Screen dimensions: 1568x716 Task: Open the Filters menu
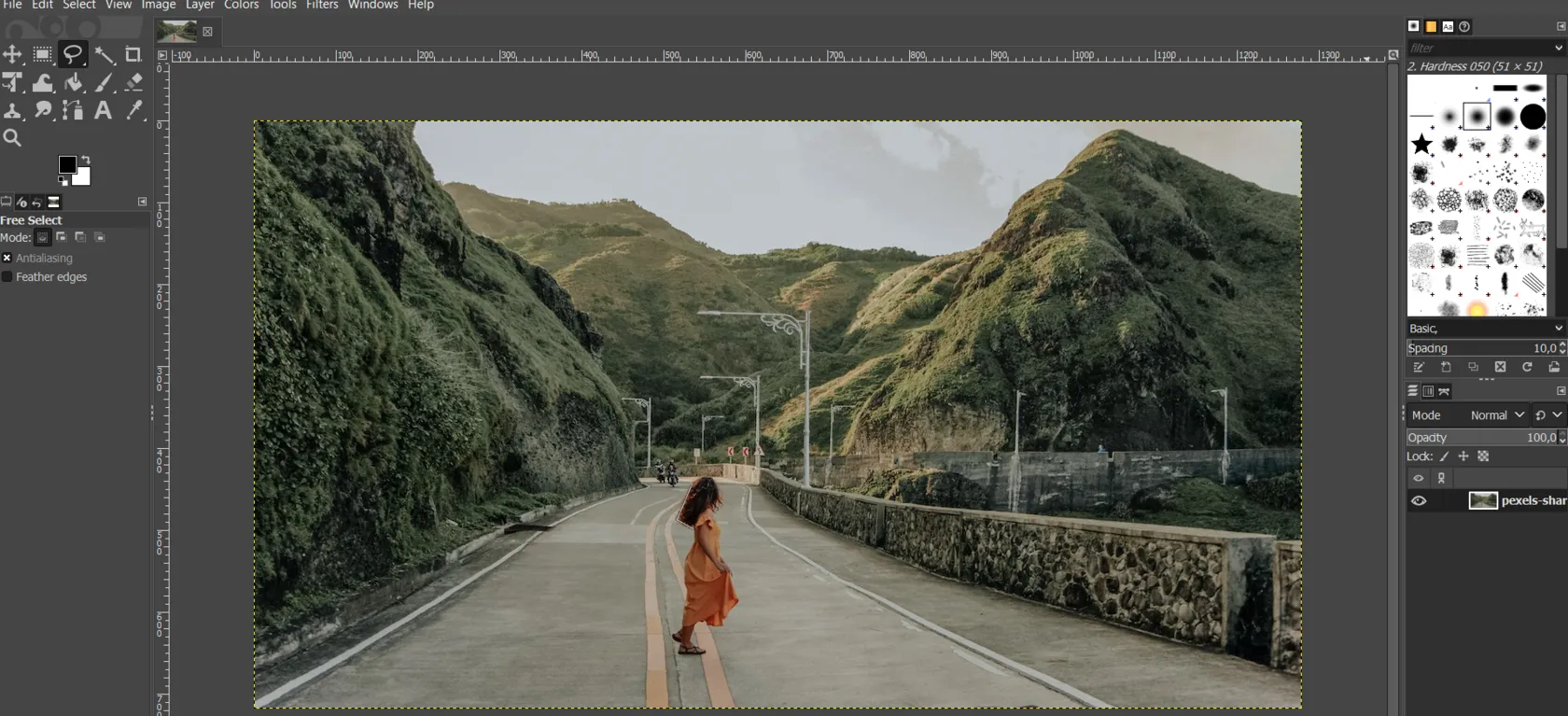pos(322,6)
